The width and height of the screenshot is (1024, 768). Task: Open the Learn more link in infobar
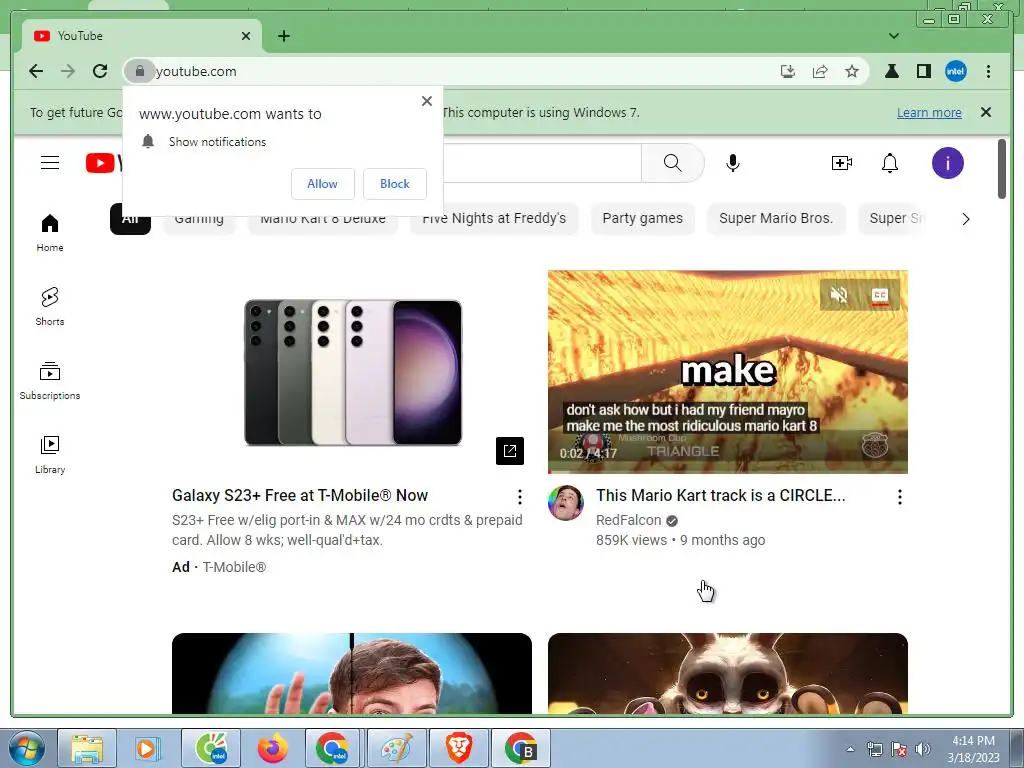929,112
